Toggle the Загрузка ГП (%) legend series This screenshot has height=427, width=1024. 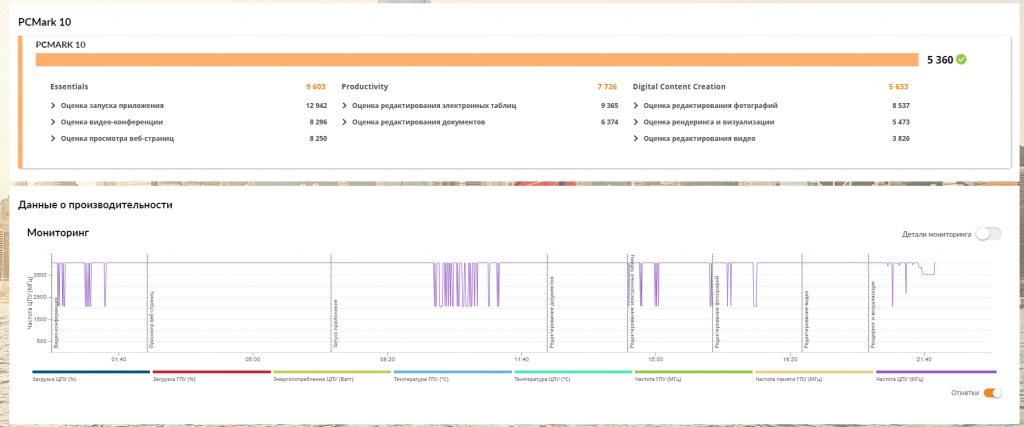click(x=212, y=375)
